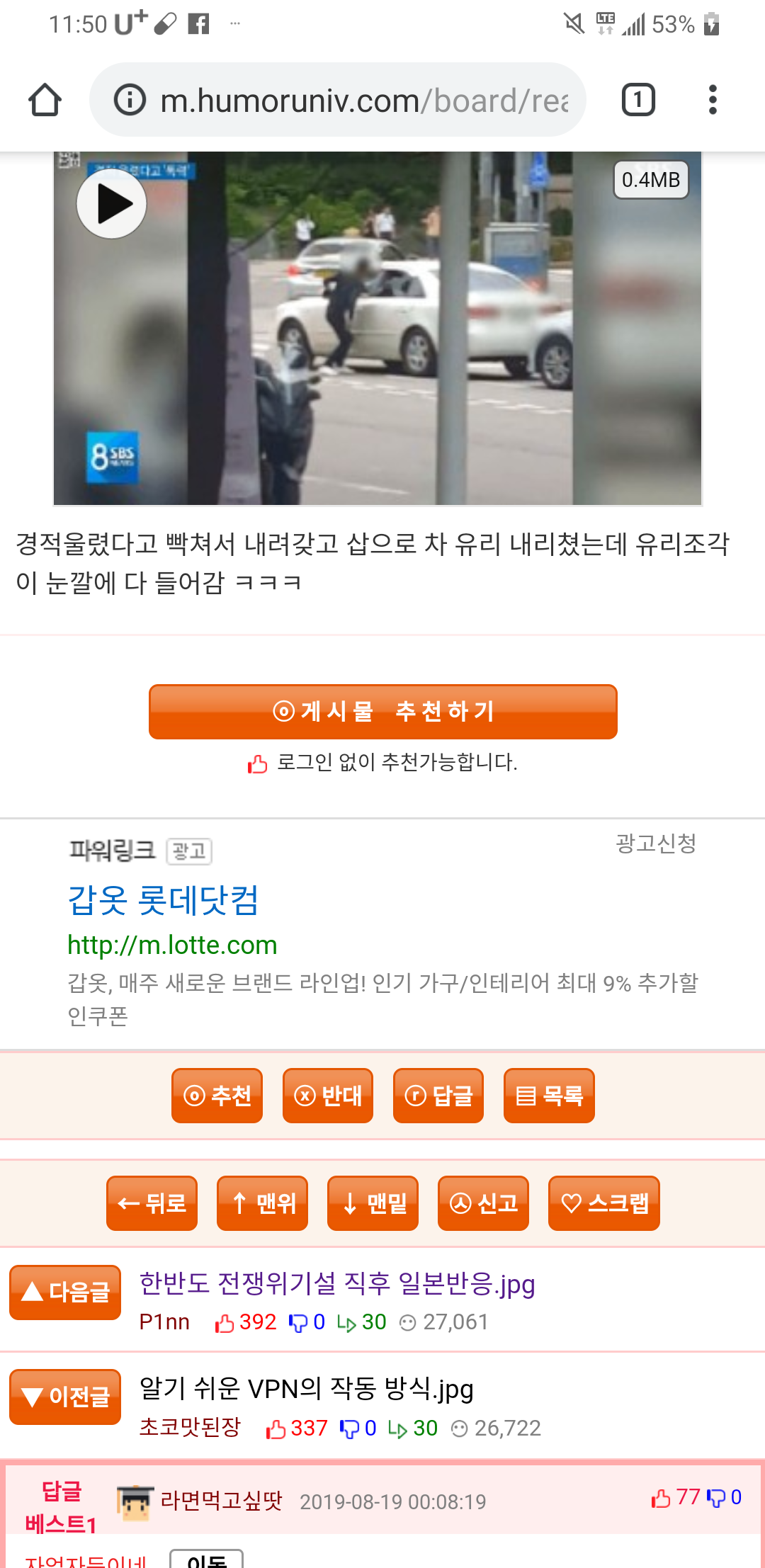Report the post with 신고 button
This screenshot has height=1568, width=765.
coord(483,1203)
